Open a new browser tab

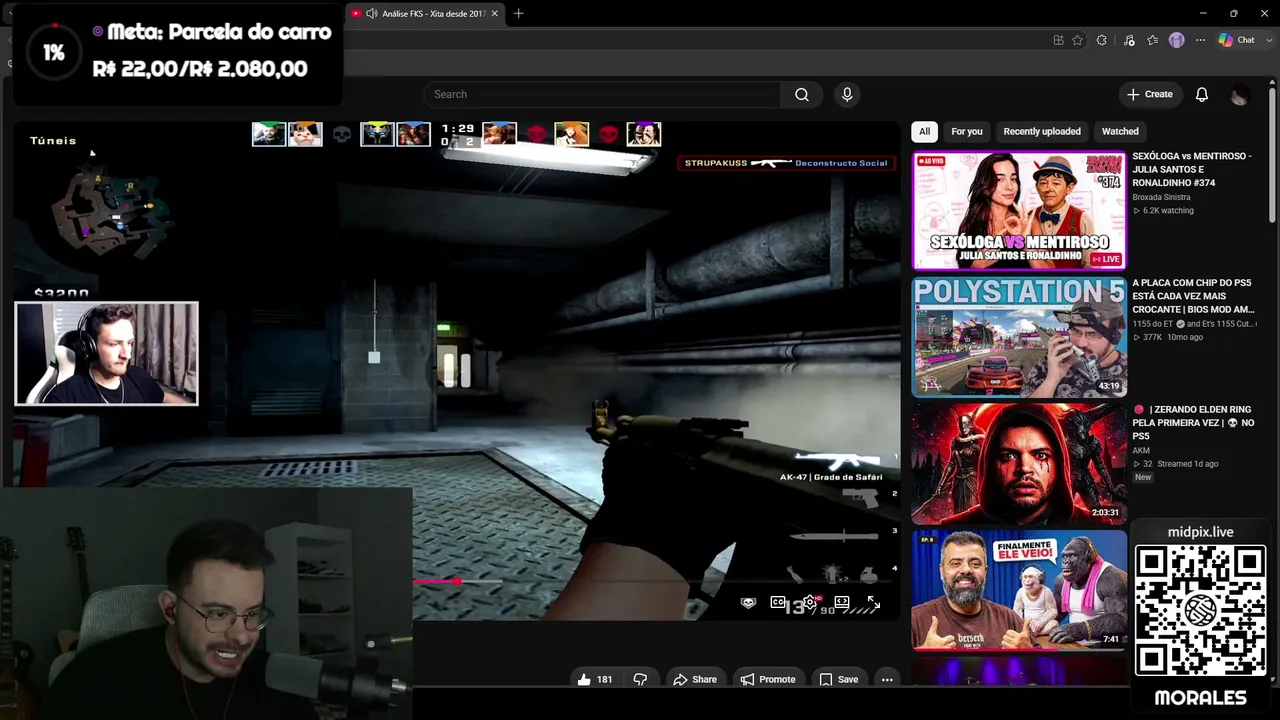[x=518, y=14]
